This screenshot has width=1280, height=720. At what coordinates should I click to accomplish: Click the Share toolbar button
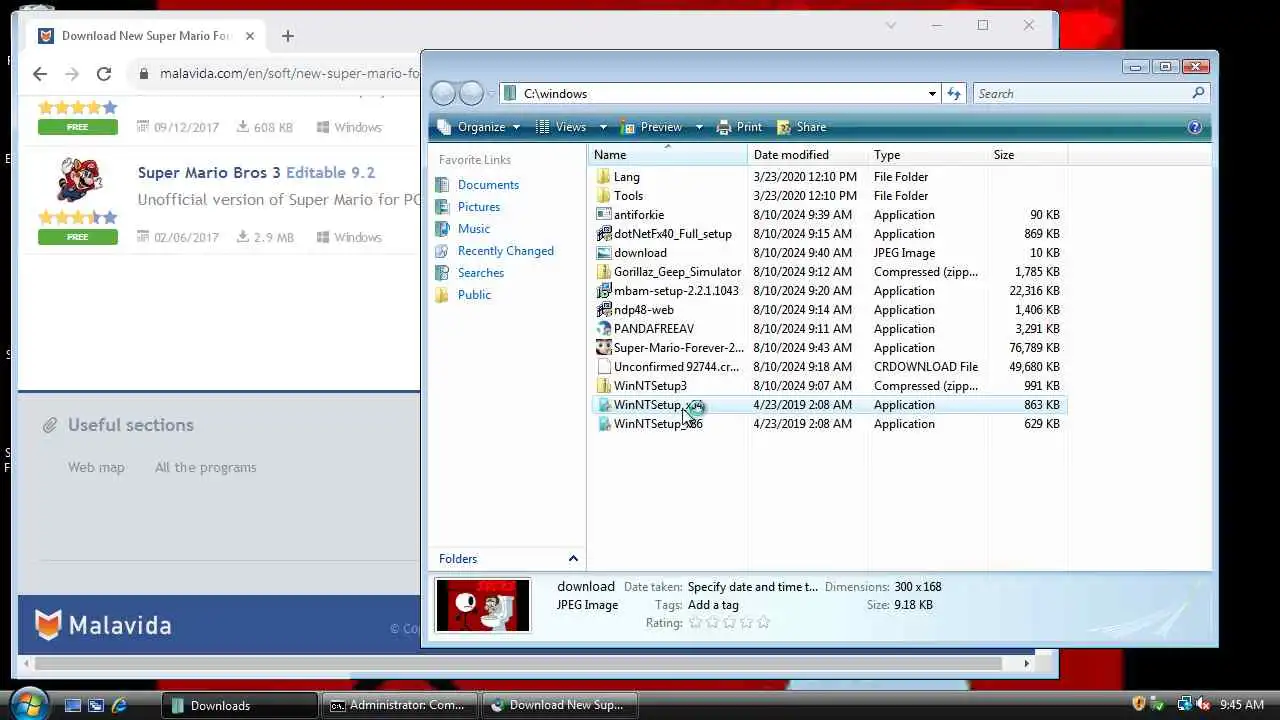pos(801,127)
